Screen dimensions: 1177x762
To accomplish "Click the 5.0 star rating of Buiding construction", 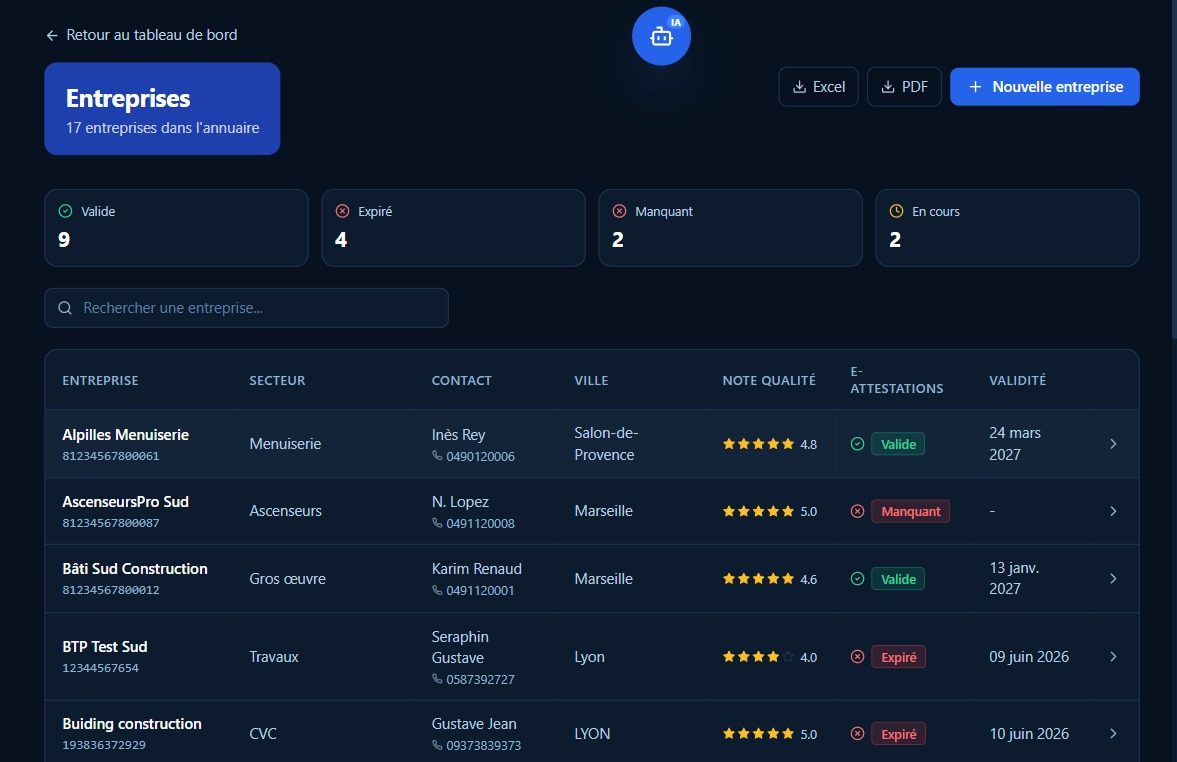I will [769, 733].
